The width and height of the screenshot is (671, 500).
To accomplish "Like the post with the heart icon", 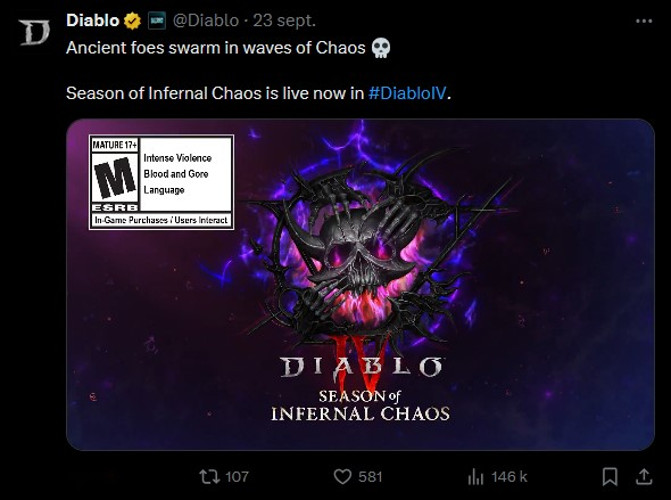I will (x=341, y=476).
